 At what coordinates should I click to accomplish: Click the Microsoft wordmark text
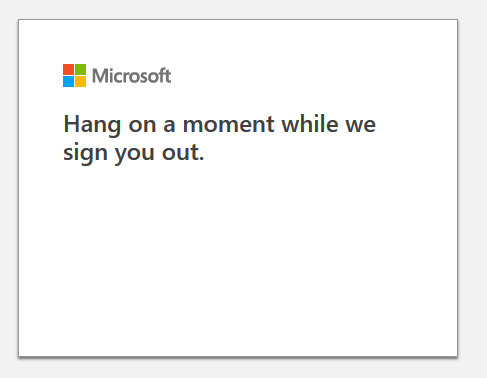131,76
